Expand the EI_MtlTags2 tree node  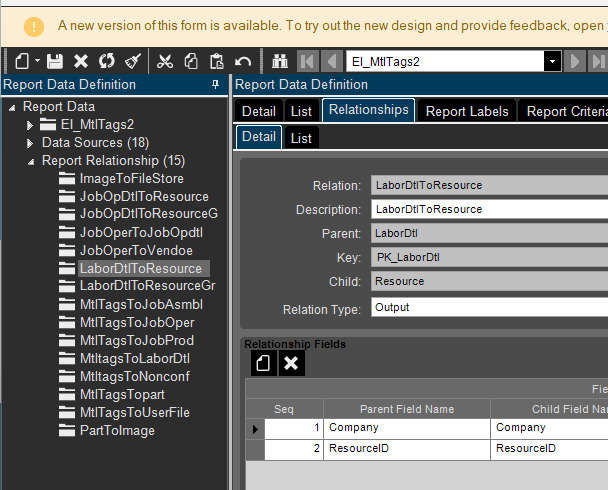tap(29, 125)
